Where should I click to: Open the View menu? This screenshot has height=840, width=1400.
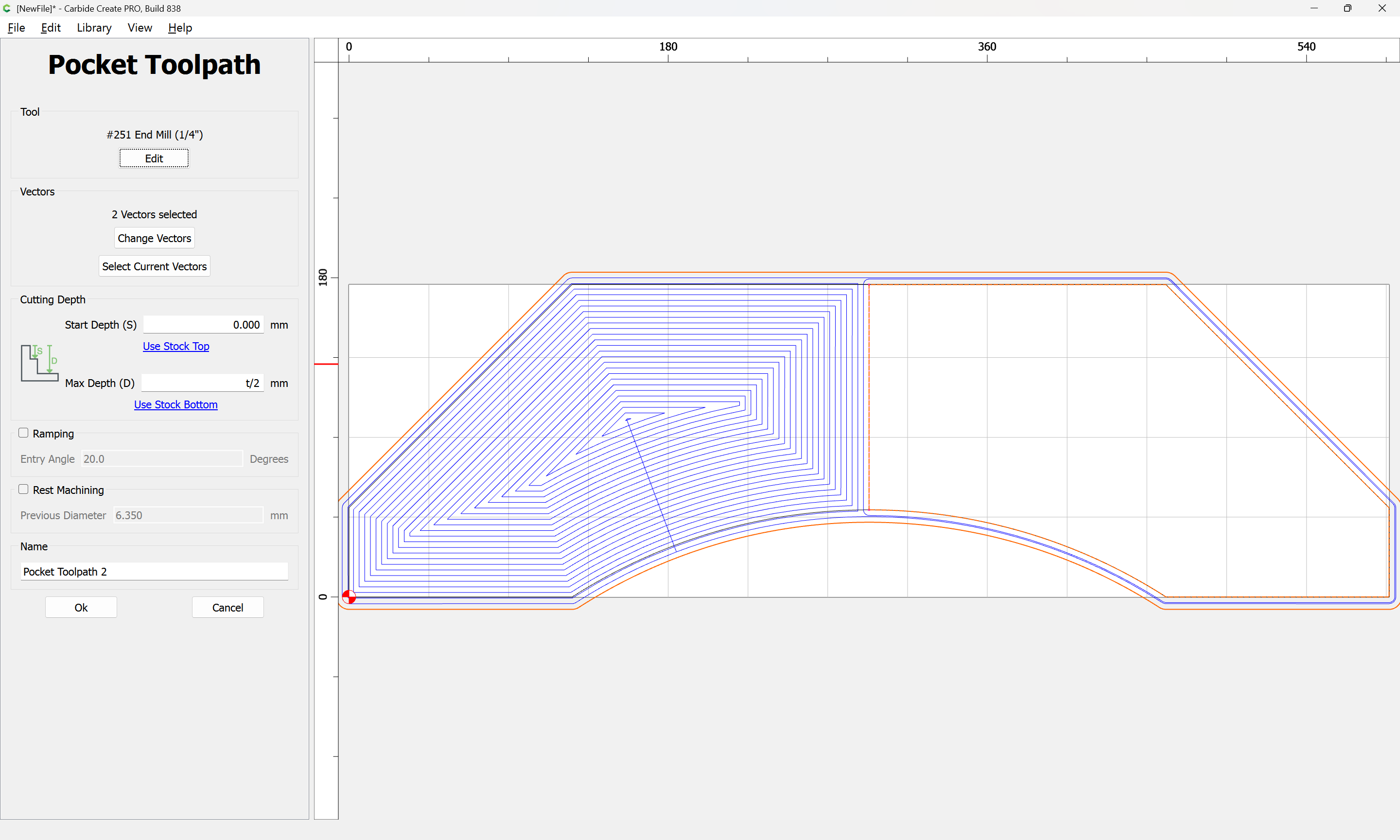click(139, 28)
